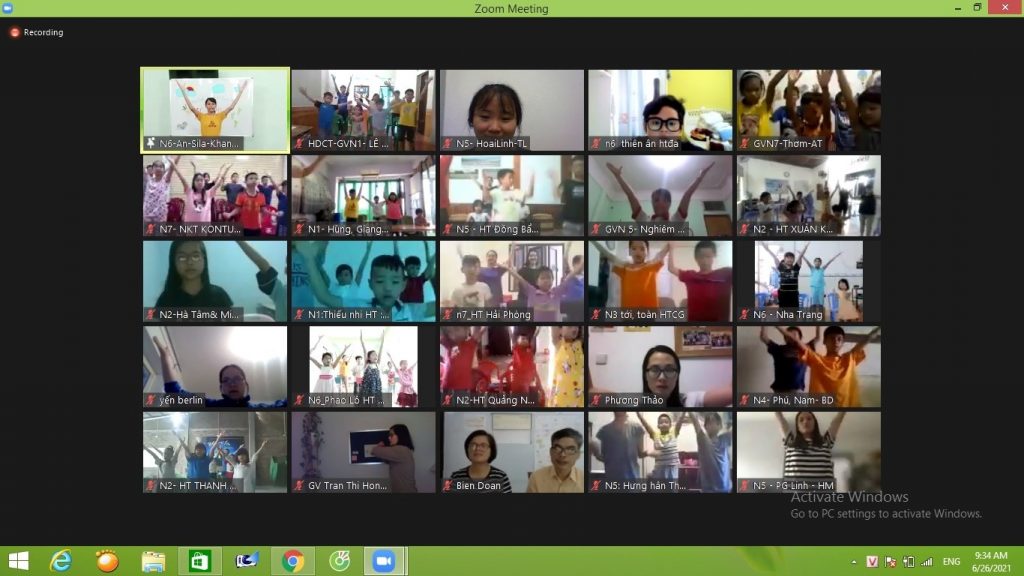This screenshot has height=576, width=1024.
Task: Show hidden system tray icons arrow
Action: pos(854,562)
